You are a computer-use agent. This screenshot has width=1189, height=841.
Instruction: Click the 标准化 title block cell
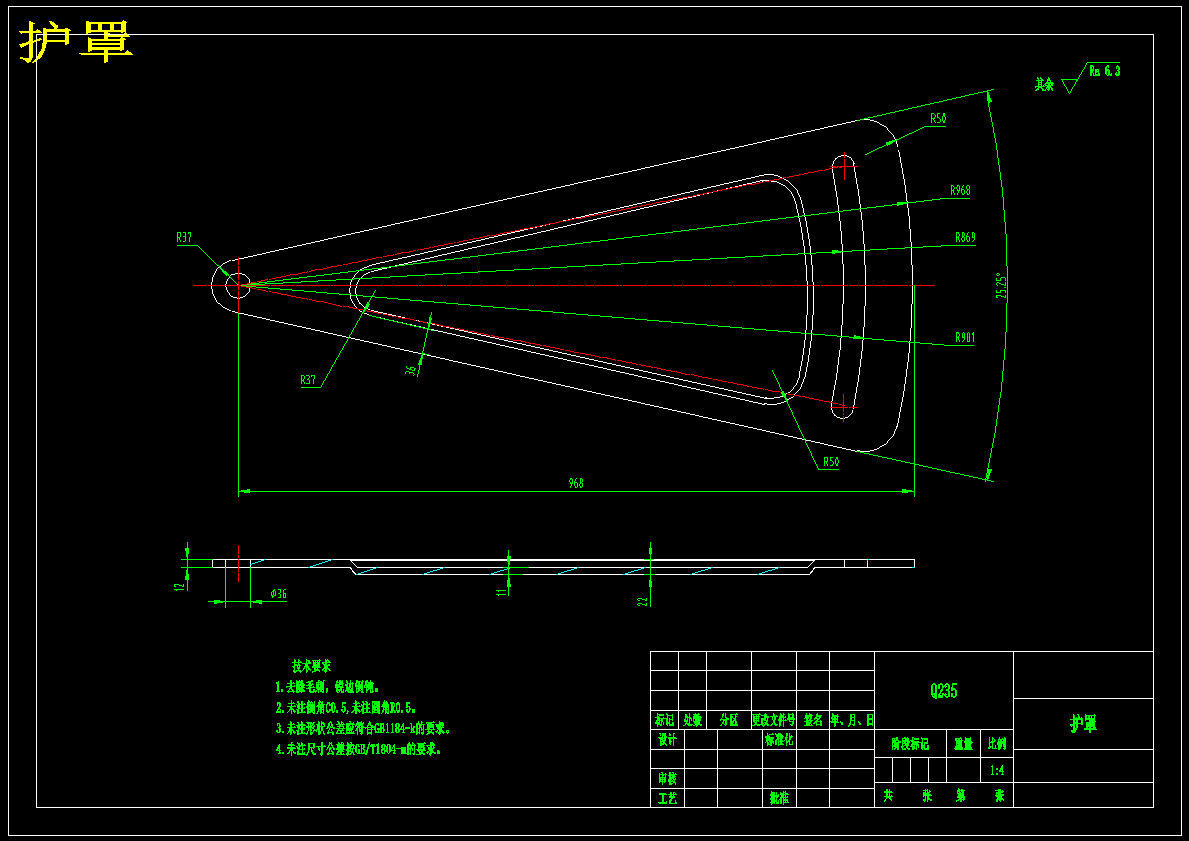[x=779, y=739]
